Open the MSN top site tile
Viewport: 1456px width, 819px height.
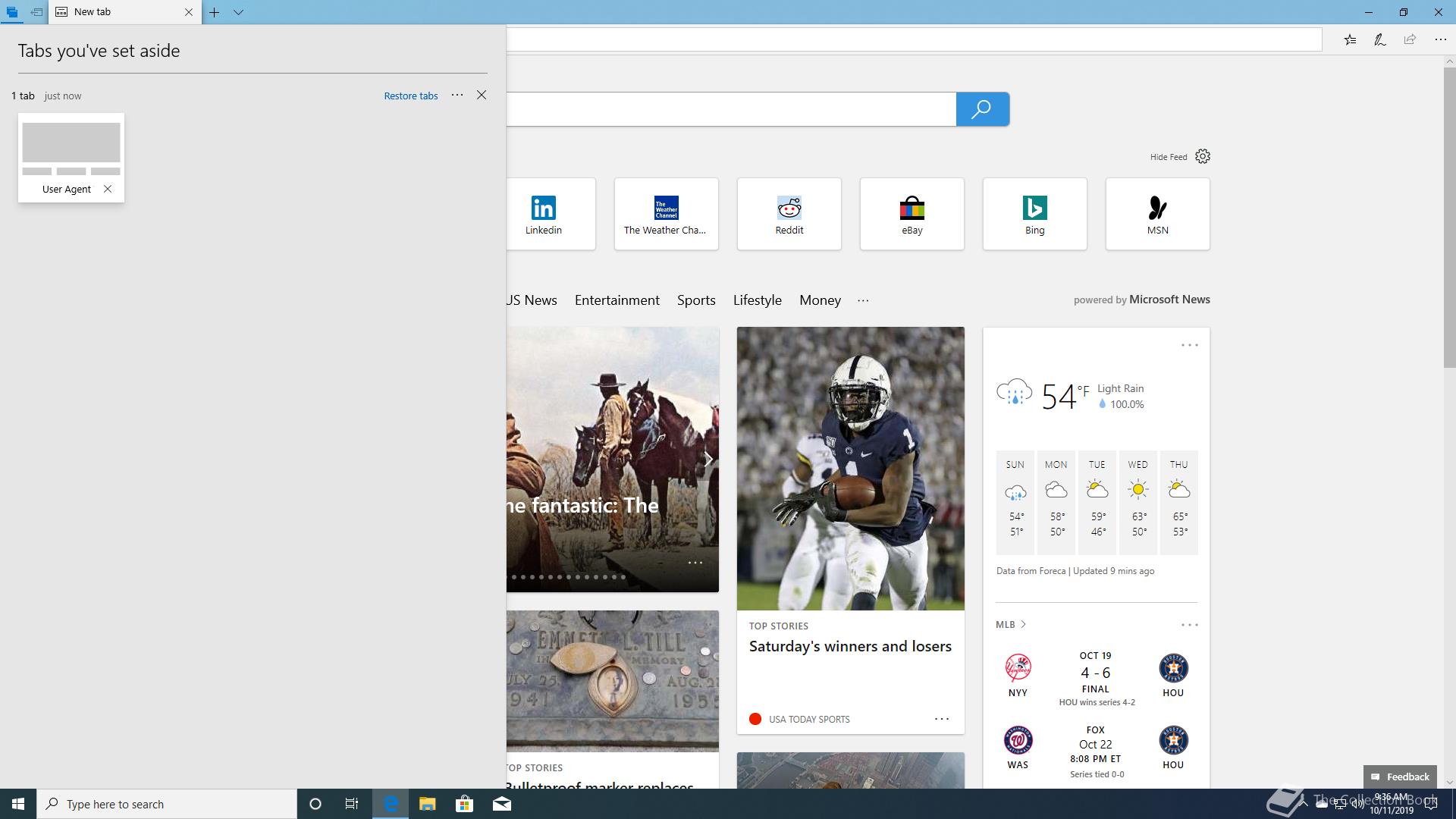(x=1158, y=214)
